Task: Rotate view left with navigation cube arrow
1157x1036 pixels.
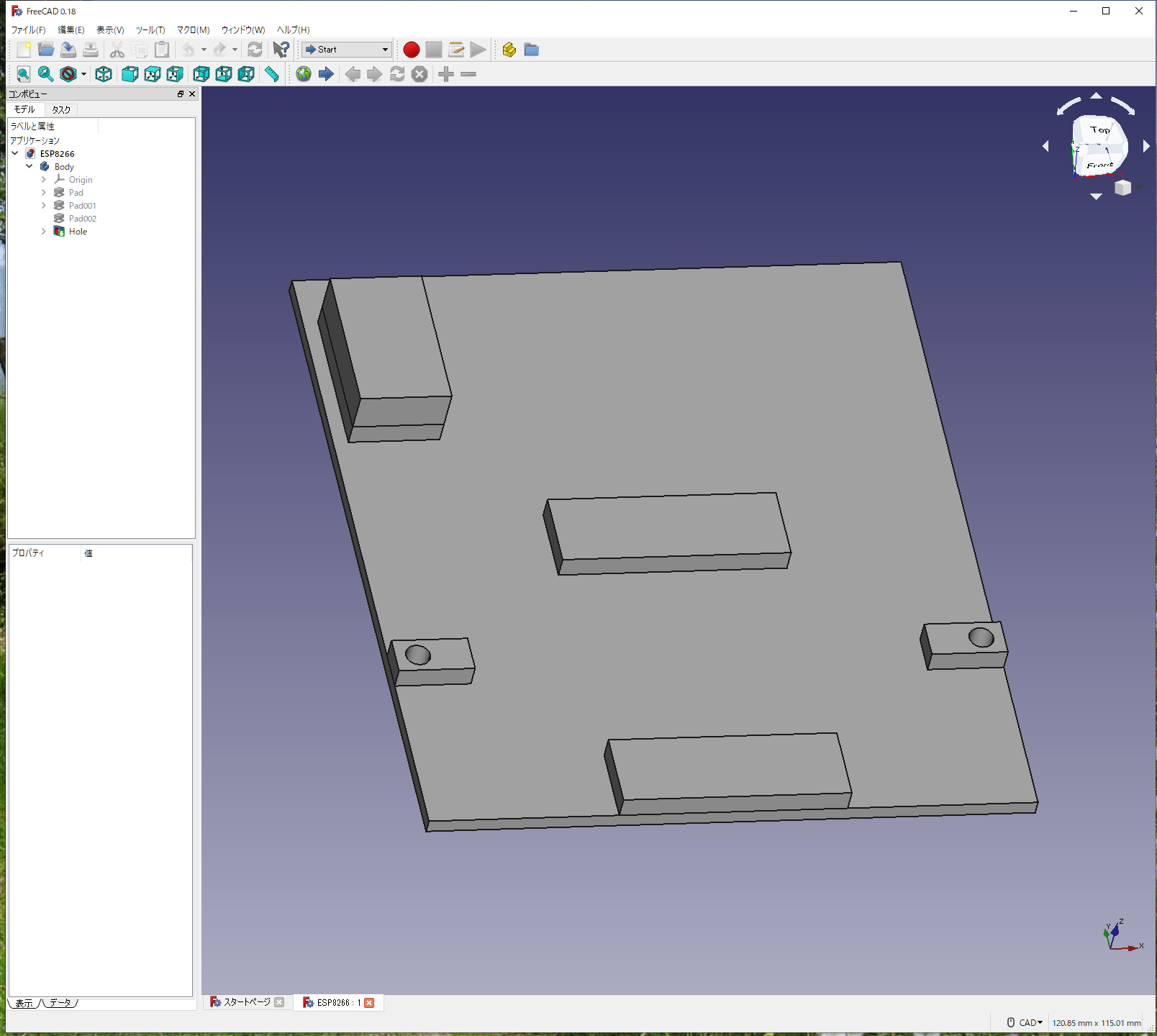Action: [1045, 146]
